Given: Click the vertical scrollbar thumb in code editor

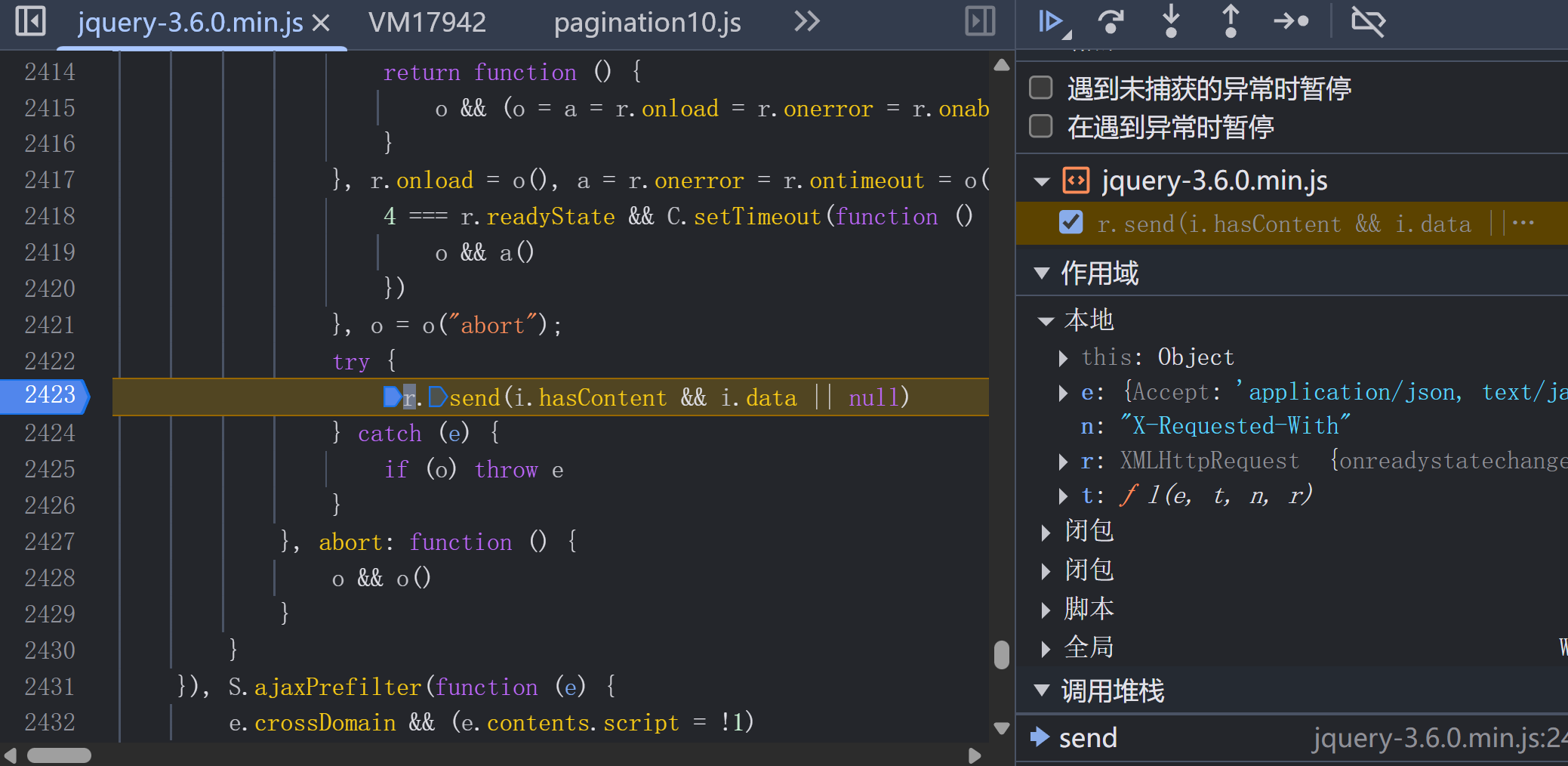Looking at the screenshot, I should (x=1002, y=655).
